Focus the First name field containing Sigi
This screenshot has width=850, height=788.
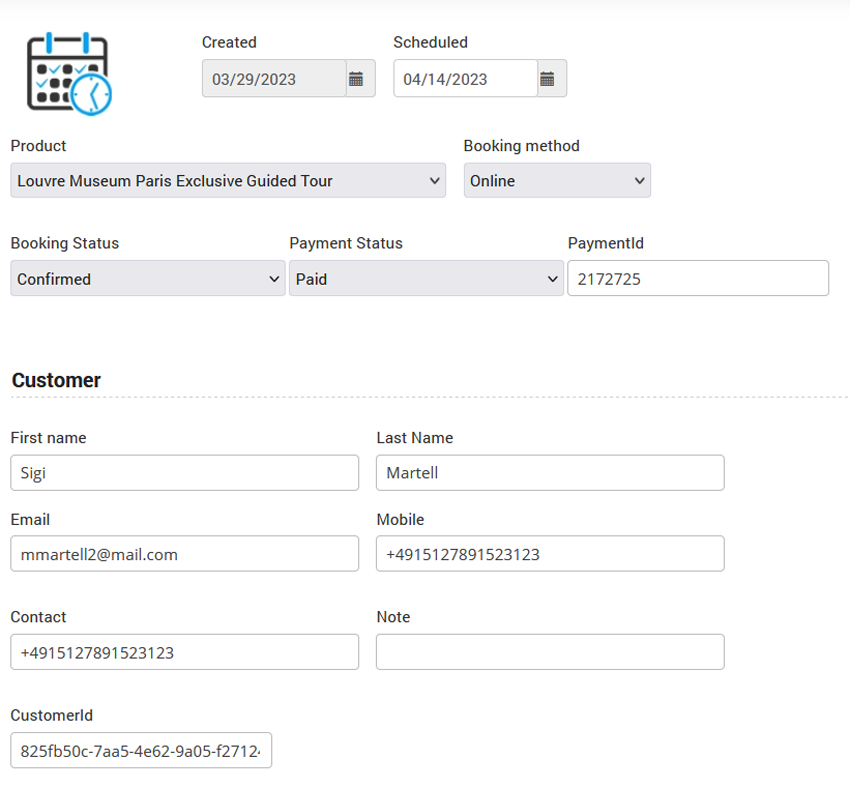coord(184,473)
